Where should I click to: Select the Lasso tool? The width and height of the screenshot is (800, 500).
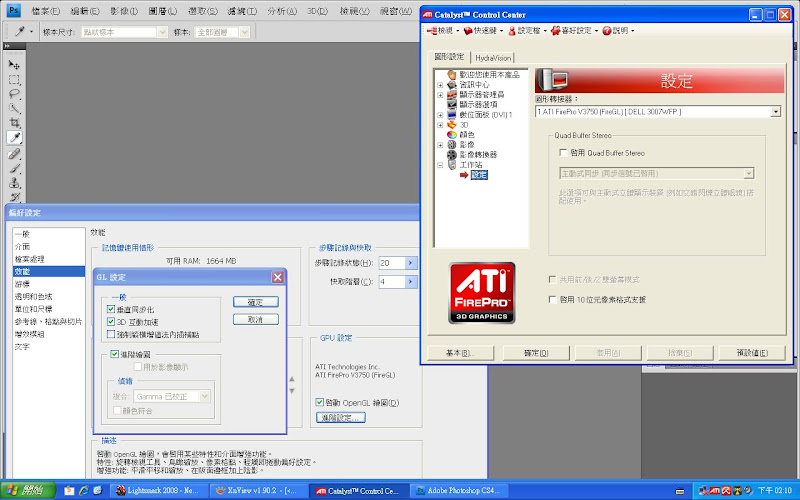click(14, 94)
